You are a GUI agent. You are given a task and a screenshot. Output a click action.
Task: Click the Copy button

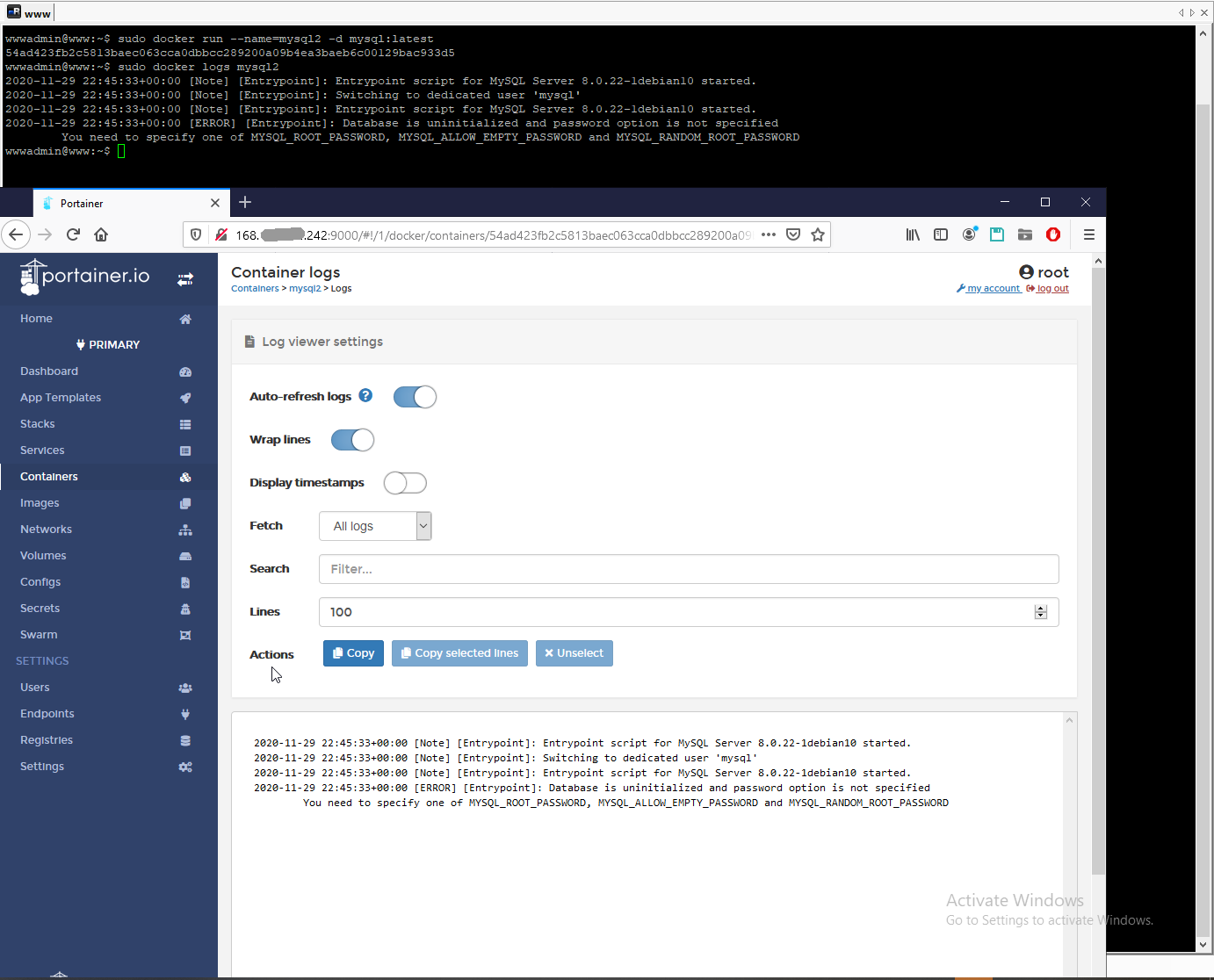click(x=353, y=653)
